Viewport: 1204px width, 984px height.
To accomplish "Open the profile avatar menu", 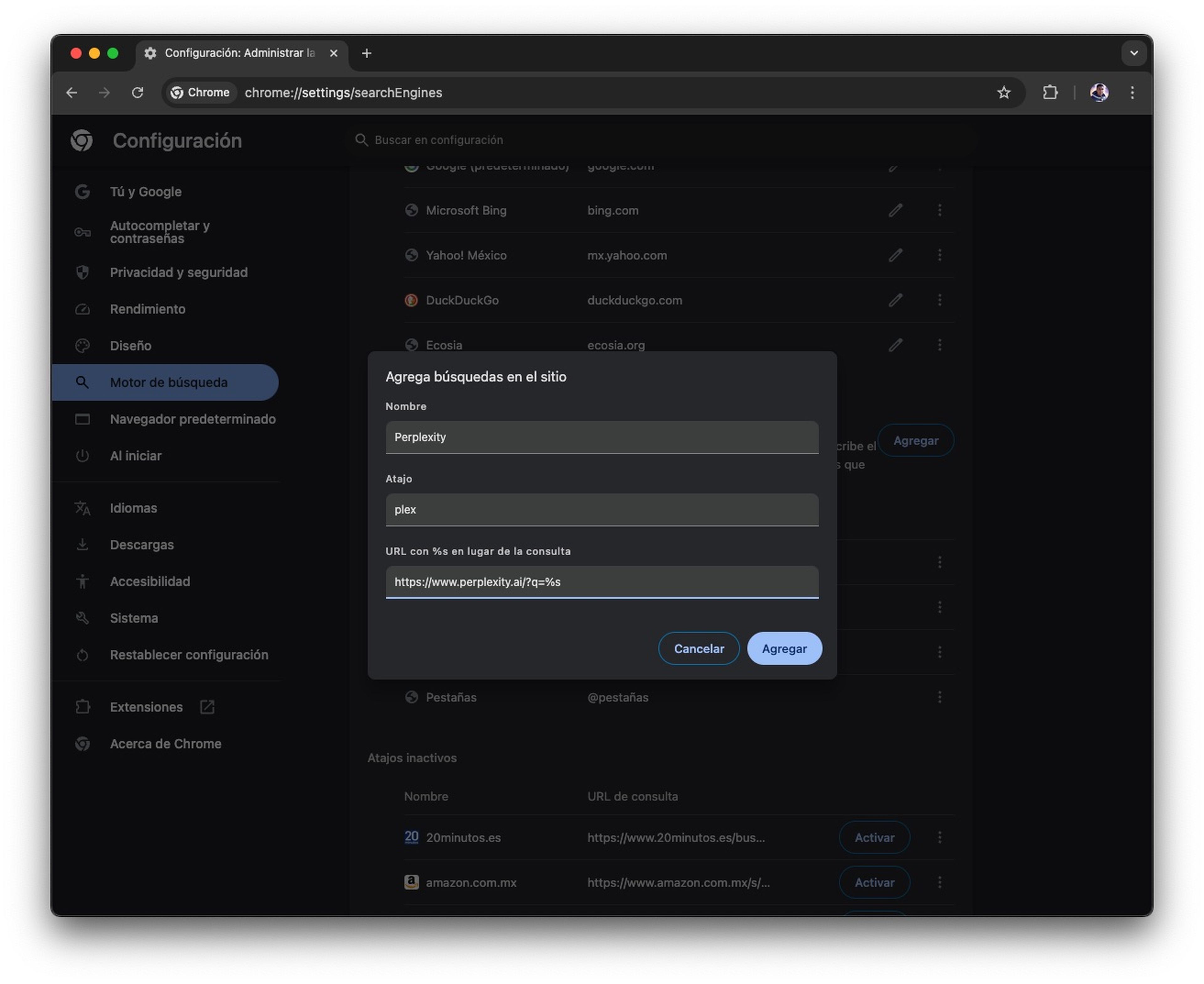I will click(1099, 93).
